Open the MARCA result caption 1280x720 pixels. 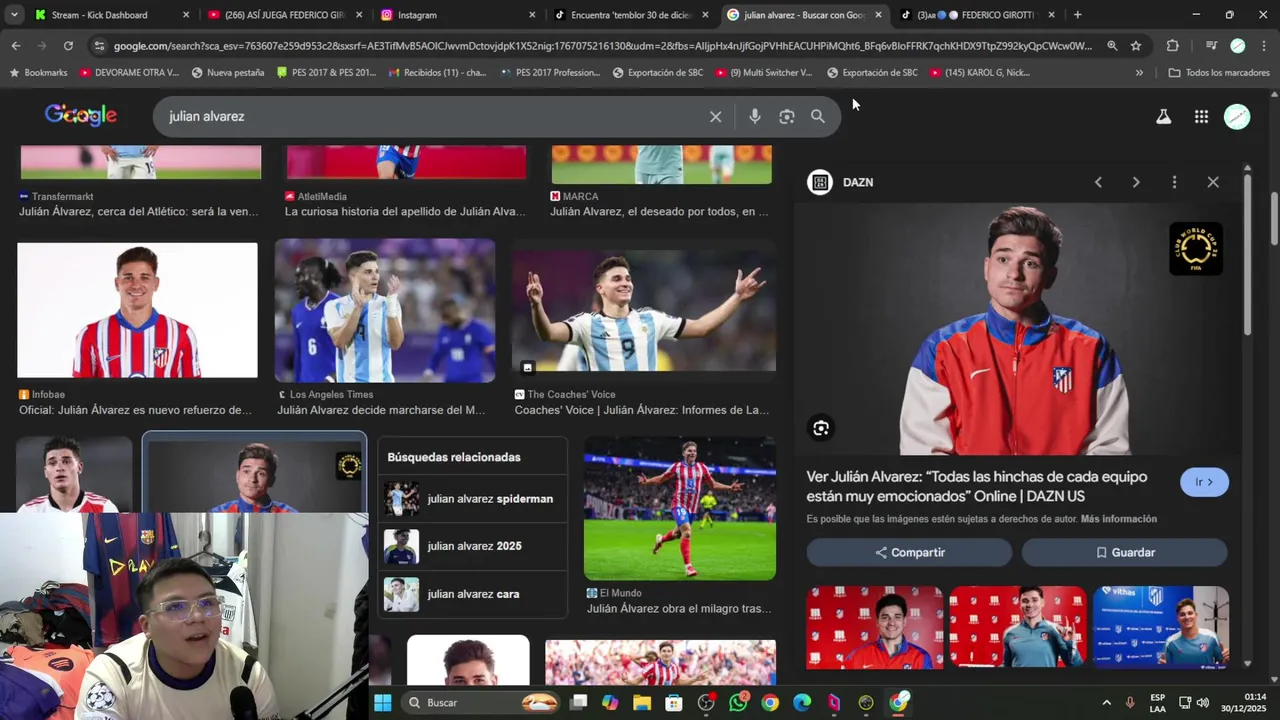coord(659,212)
